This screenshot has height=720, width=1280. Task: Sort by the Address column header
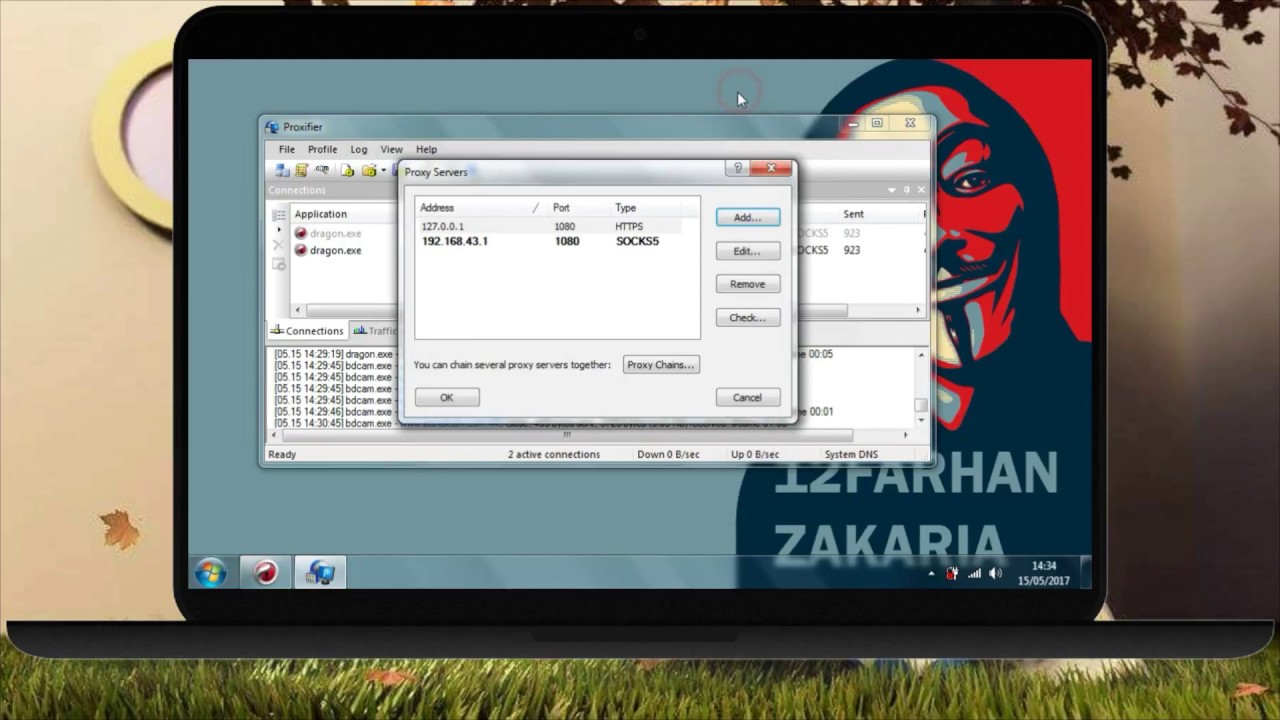click(481, 208)
